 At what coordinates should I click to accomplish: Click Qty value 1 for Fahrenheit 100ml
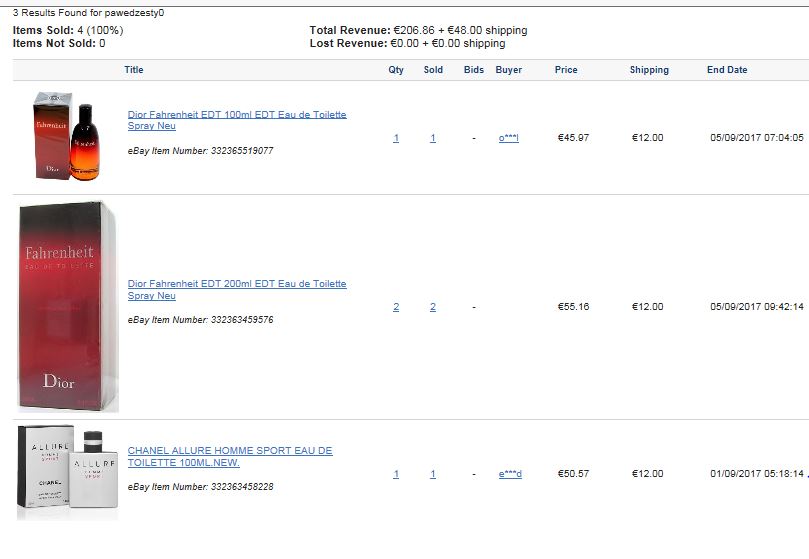396,138
